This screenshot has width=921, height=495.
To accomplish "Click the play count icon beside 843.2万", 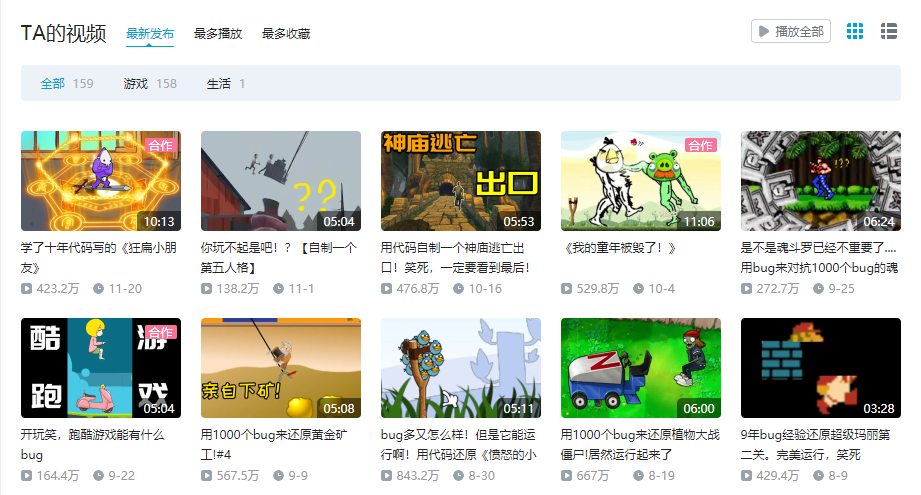I will point(386,476).
